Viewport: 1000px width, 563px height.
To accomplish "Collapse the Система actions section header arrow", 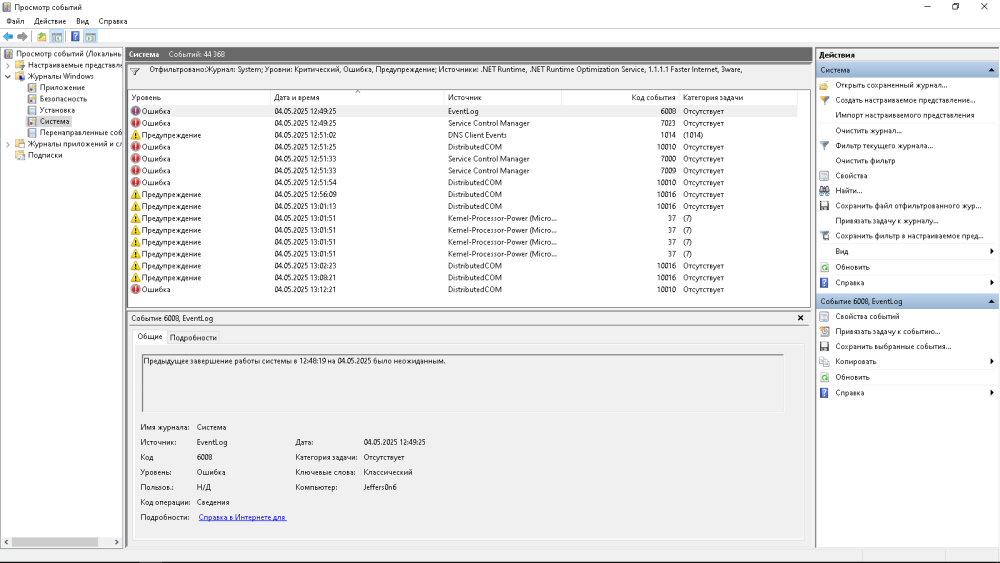I will pos(991,70).
